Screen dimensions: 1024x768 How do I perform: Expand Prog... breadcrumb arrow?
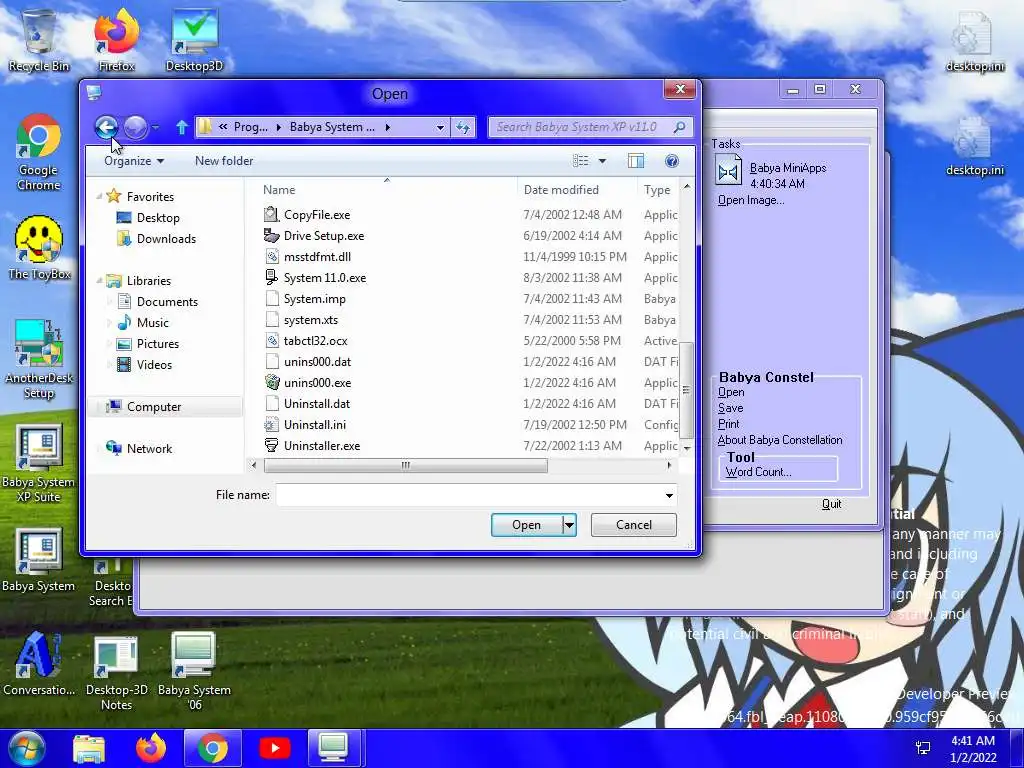click(279, 127)
